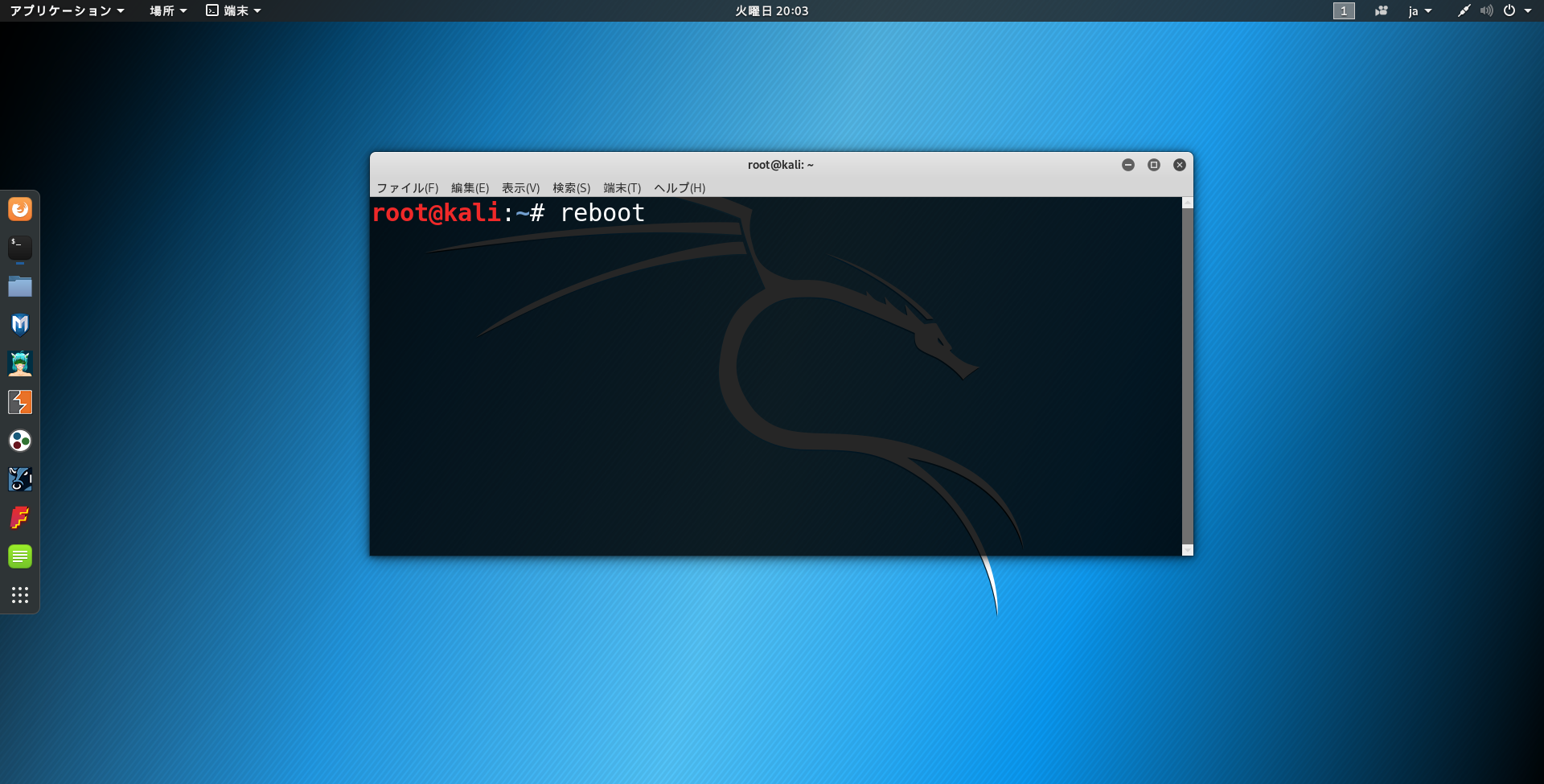Click the pen tool icon in top bar
1544x784 pixels.
[x=1464, y=10]
